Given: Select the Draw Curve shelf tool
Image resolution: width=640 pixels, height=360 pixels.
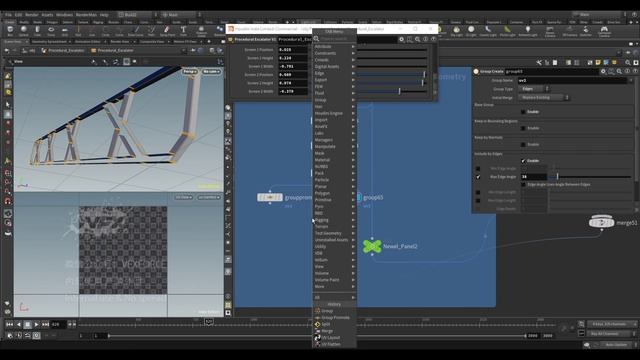Looking at the screenshot, I should [x=136, y=31].
